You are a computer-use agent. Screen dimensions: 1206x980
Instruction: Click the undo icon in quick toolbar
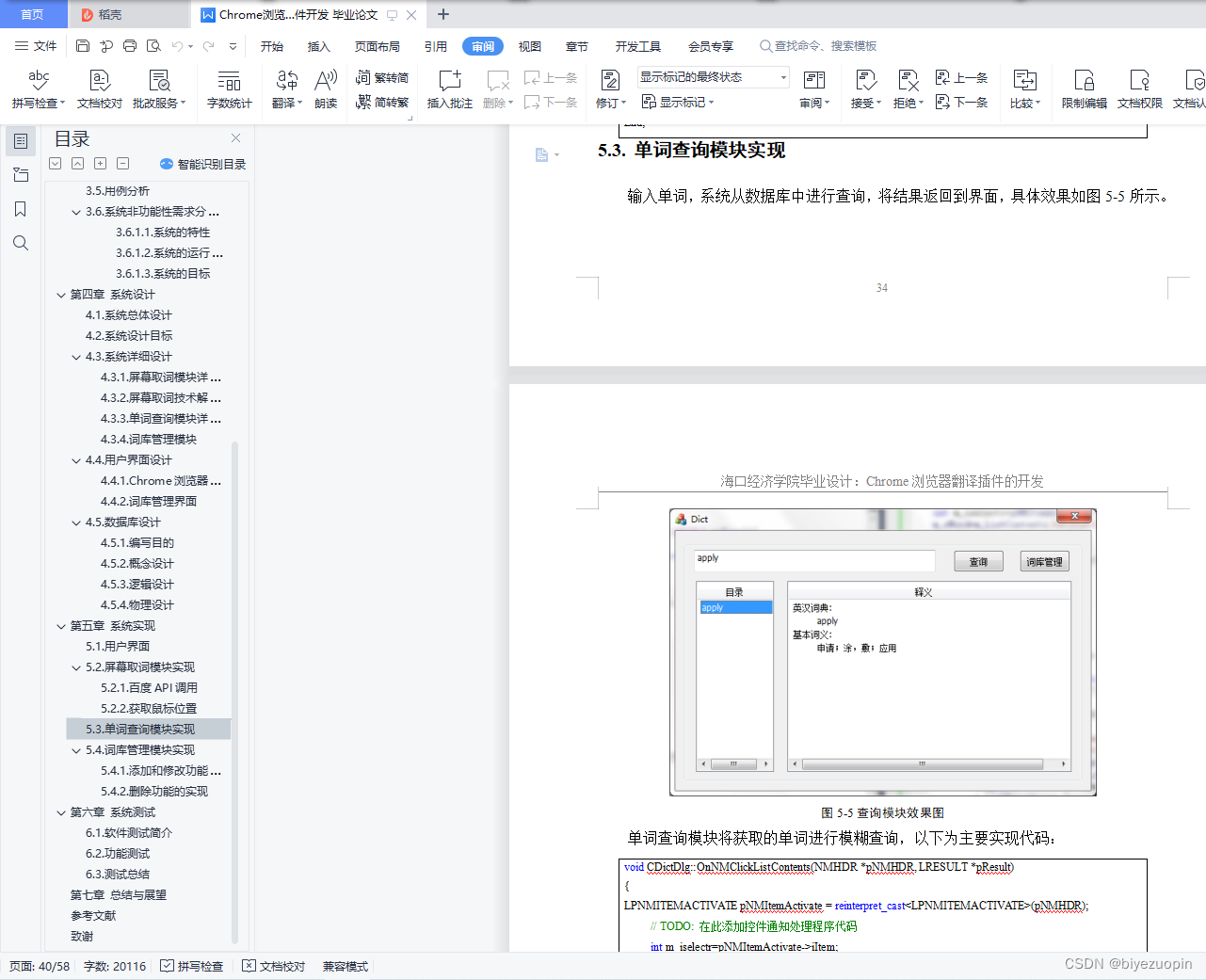[177, 45]
